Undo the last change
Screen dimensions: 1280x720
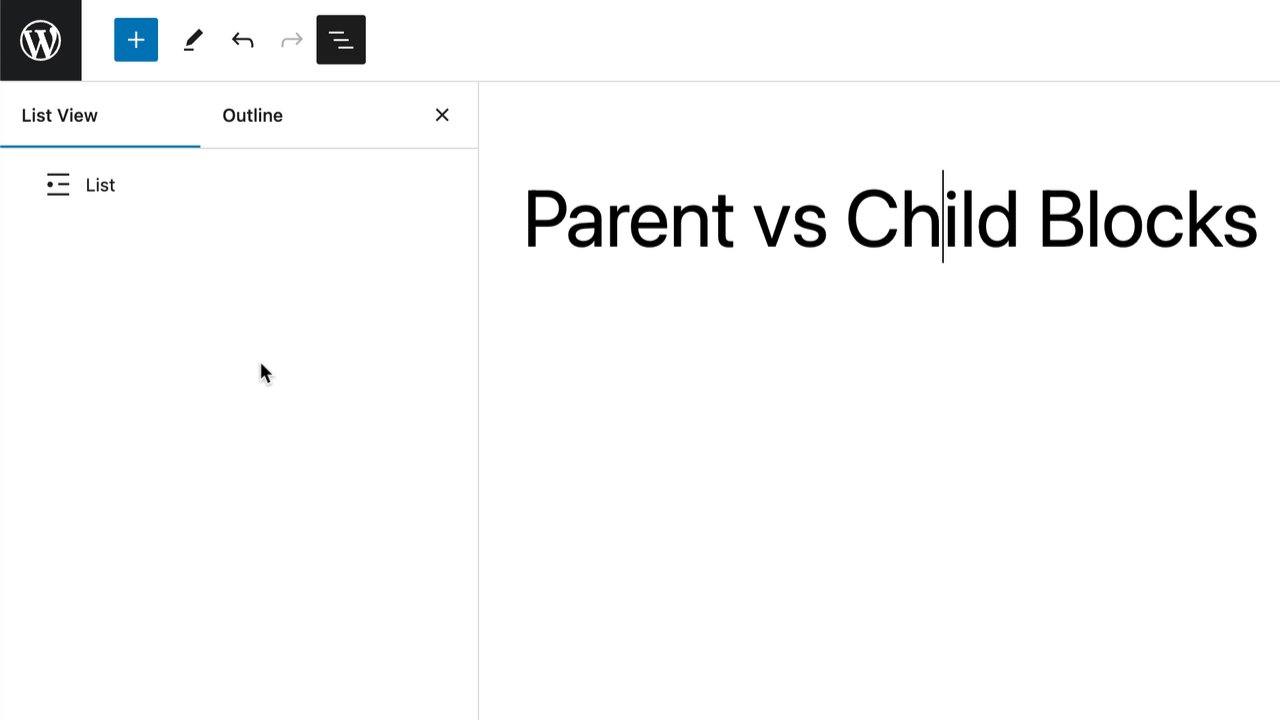click(x=242, y=40)
